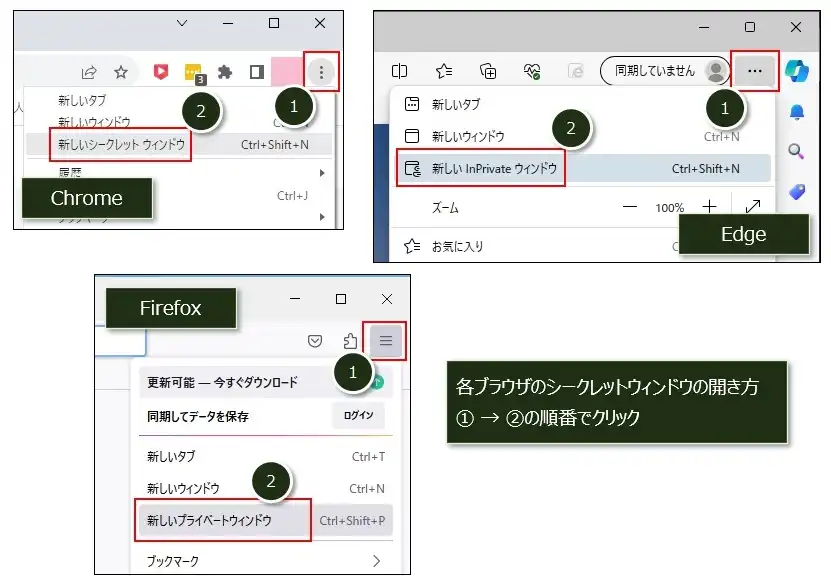Expand the 履歴 submenu arrow in Chrome
The width and height of the screenshot is (831, 584).
[322, 173]
